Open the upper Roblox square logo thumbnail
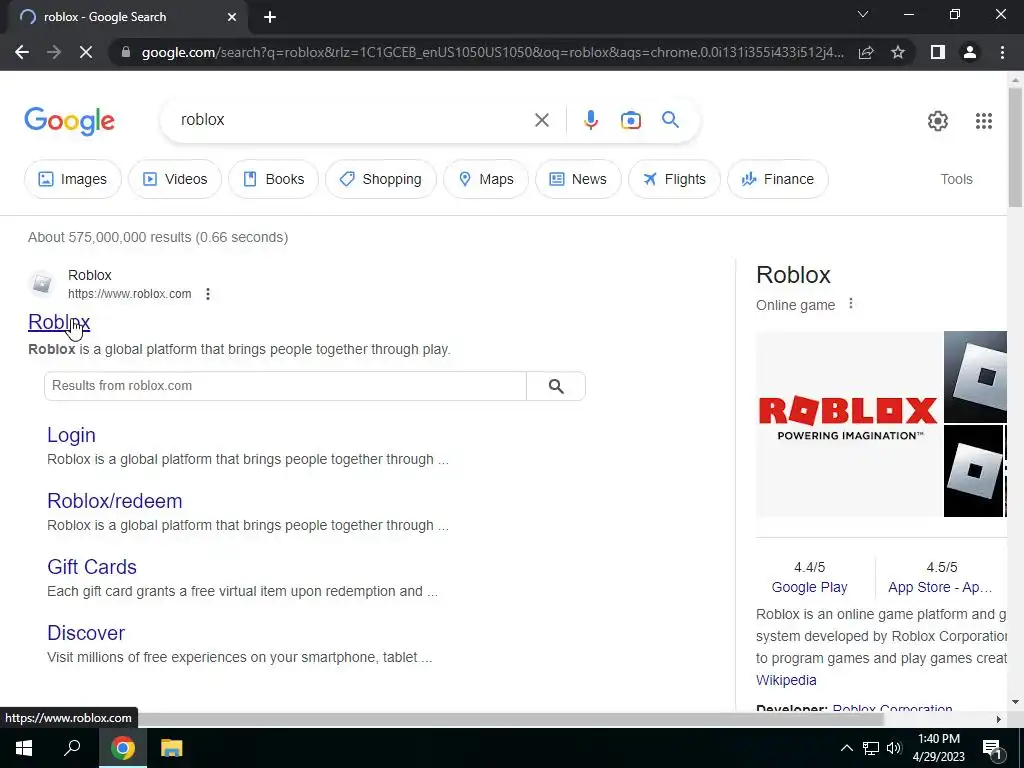Image resolution: width=1024 pixels, height=768 pixels. (x=975, y=377)
